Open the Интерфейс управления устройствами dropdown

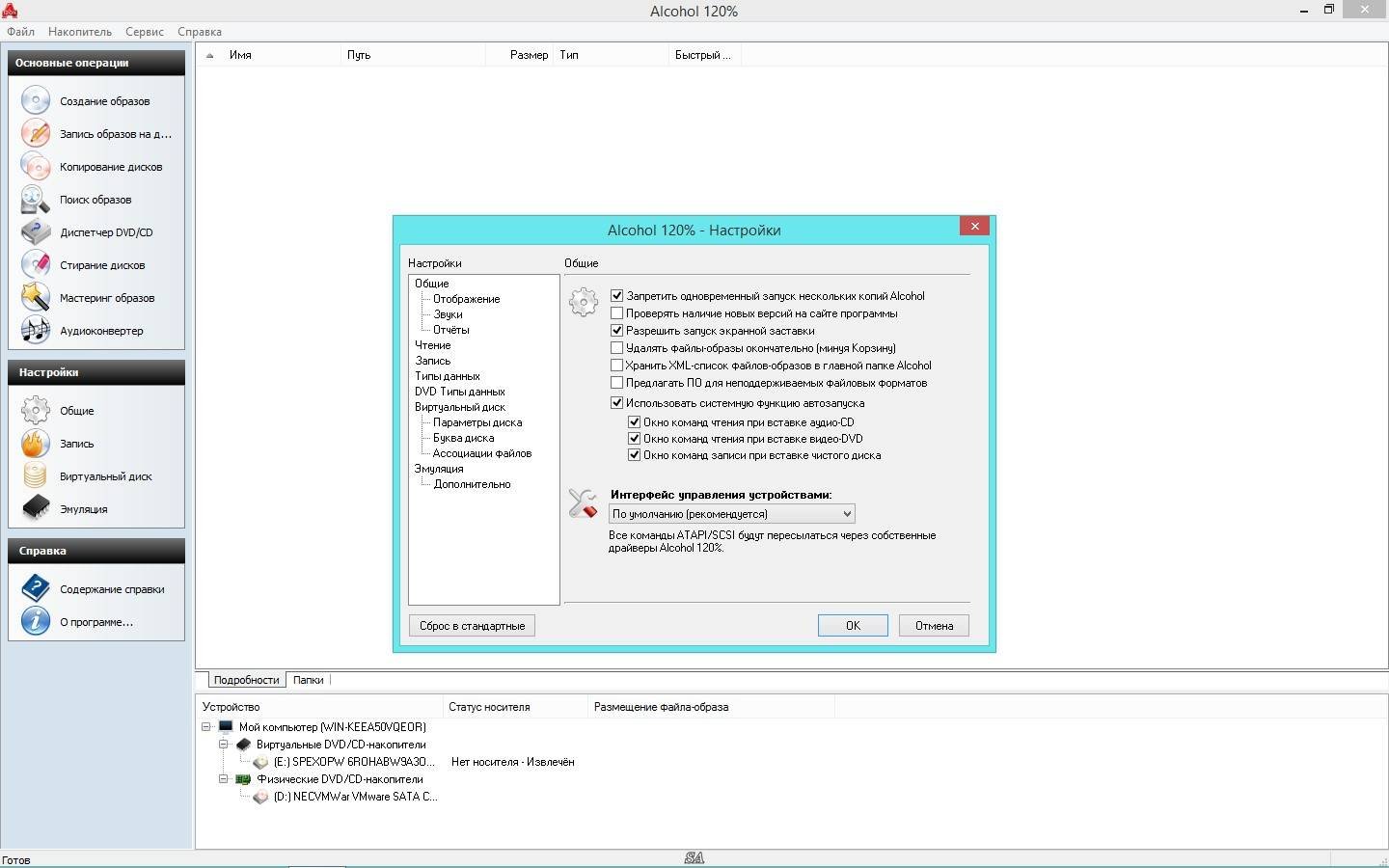731,514
